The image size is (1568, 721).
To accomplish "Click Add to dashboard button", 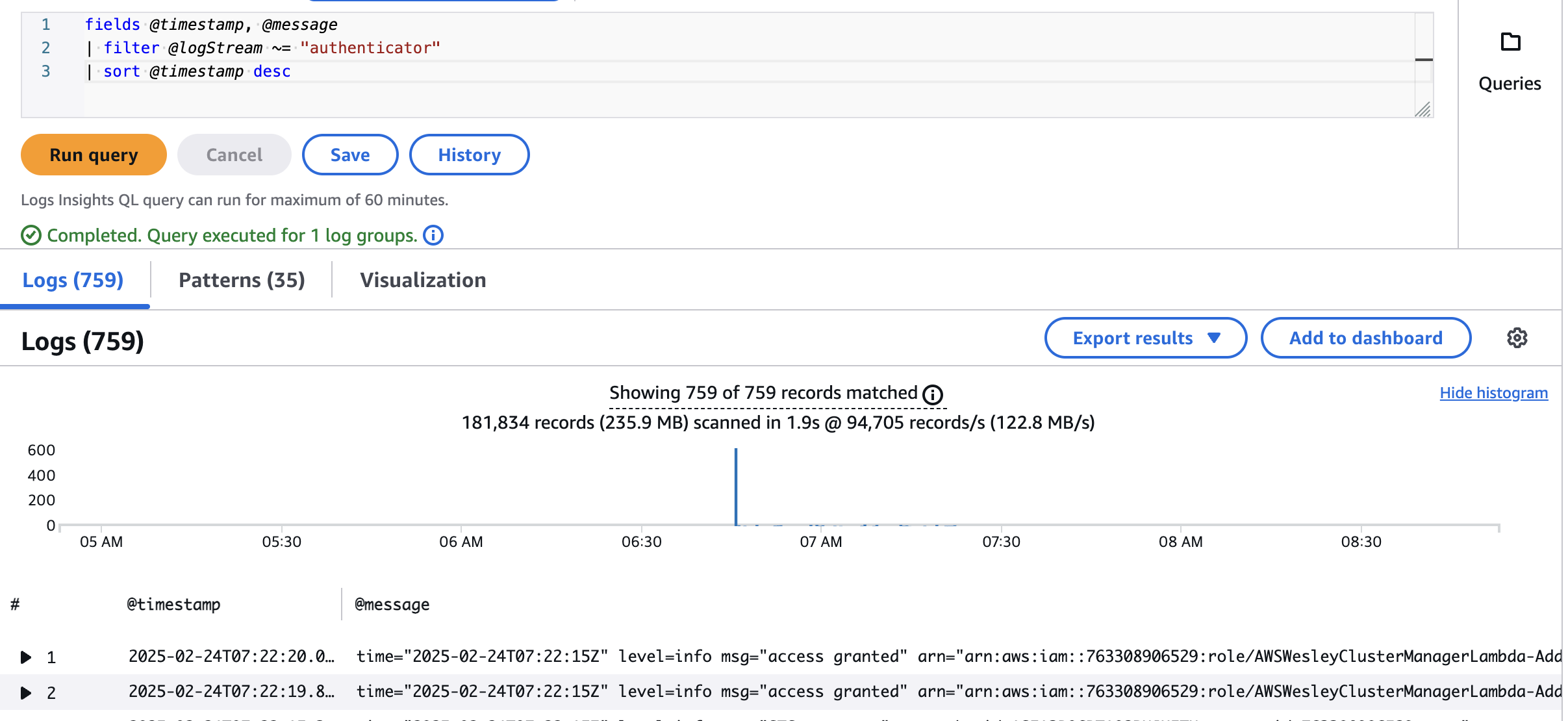I will [1365, 338].
